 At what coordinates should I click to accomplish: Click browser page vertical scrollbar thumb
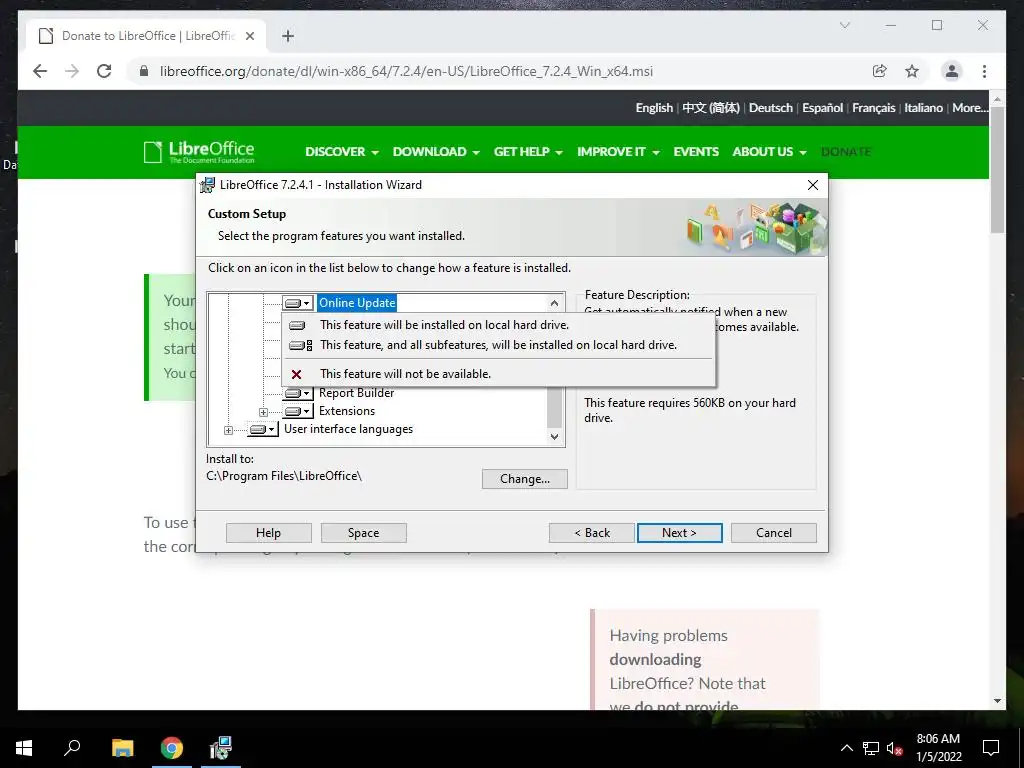[x=997, y=169]
